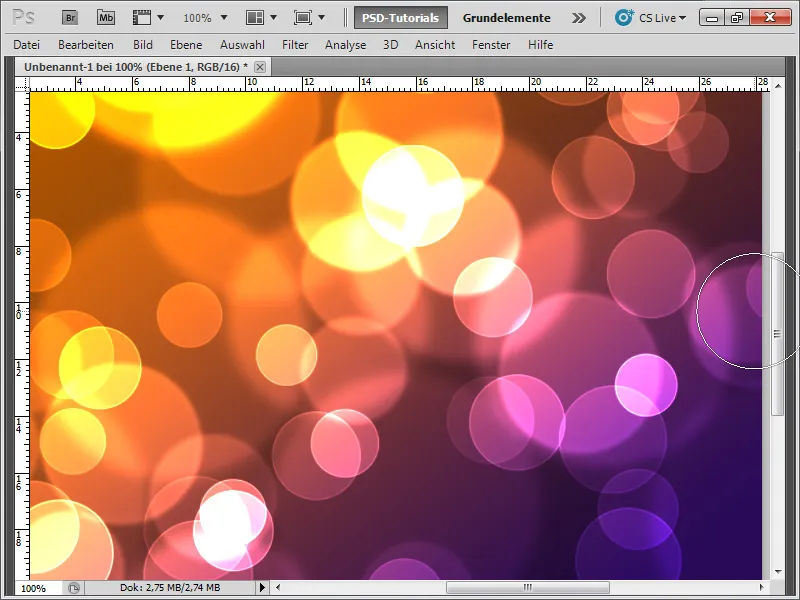Click the arrange documents icon
The width and height of the screenshot is (800, 600).
click(x=255, y=18)
